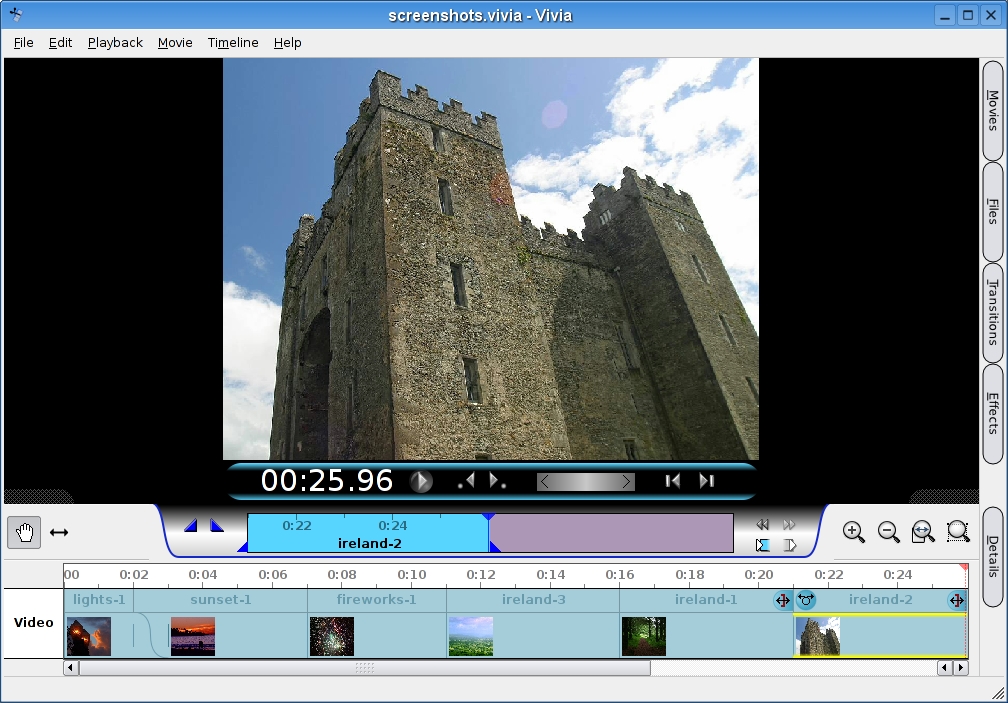
Task: Open the File menu
Action: (x=23, y=42)
